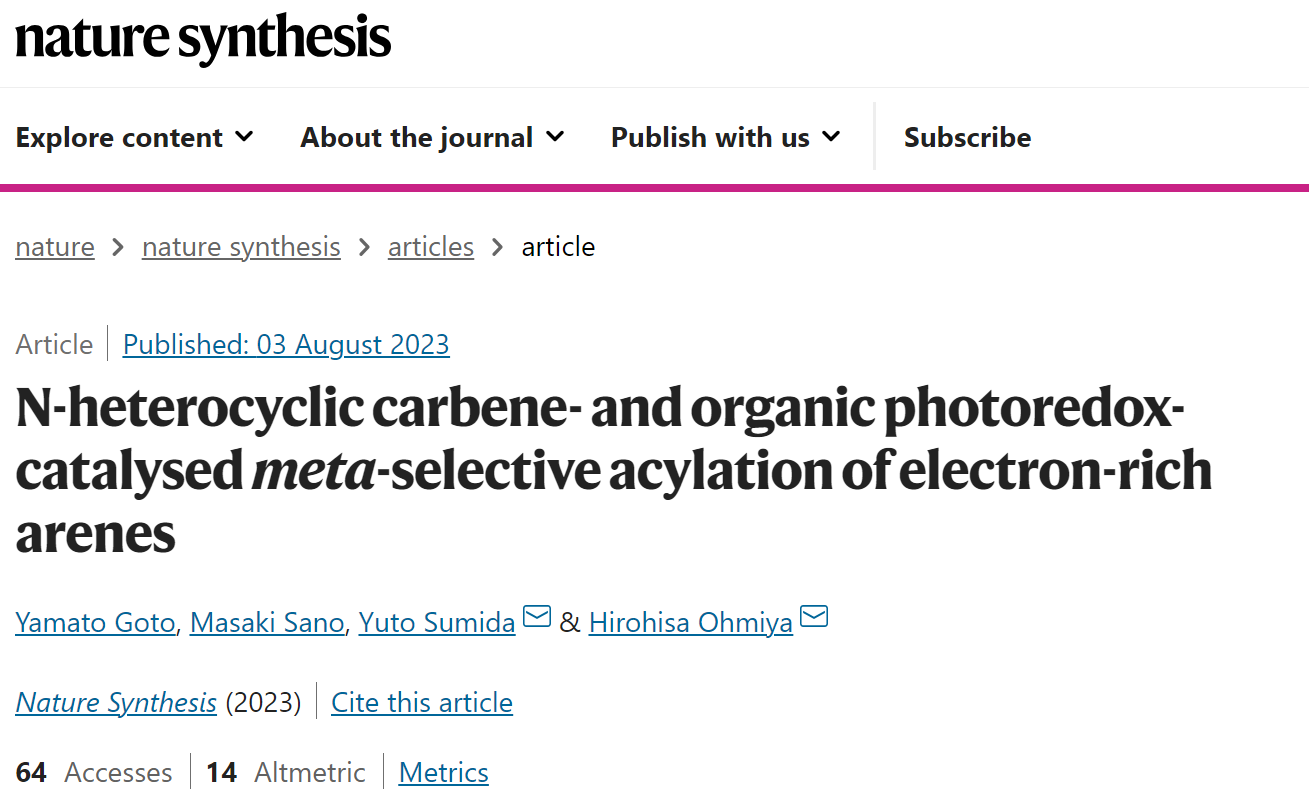The image size is (1309, 796).
Task: Open author Yamato Goto's profile
Action: 96,622
